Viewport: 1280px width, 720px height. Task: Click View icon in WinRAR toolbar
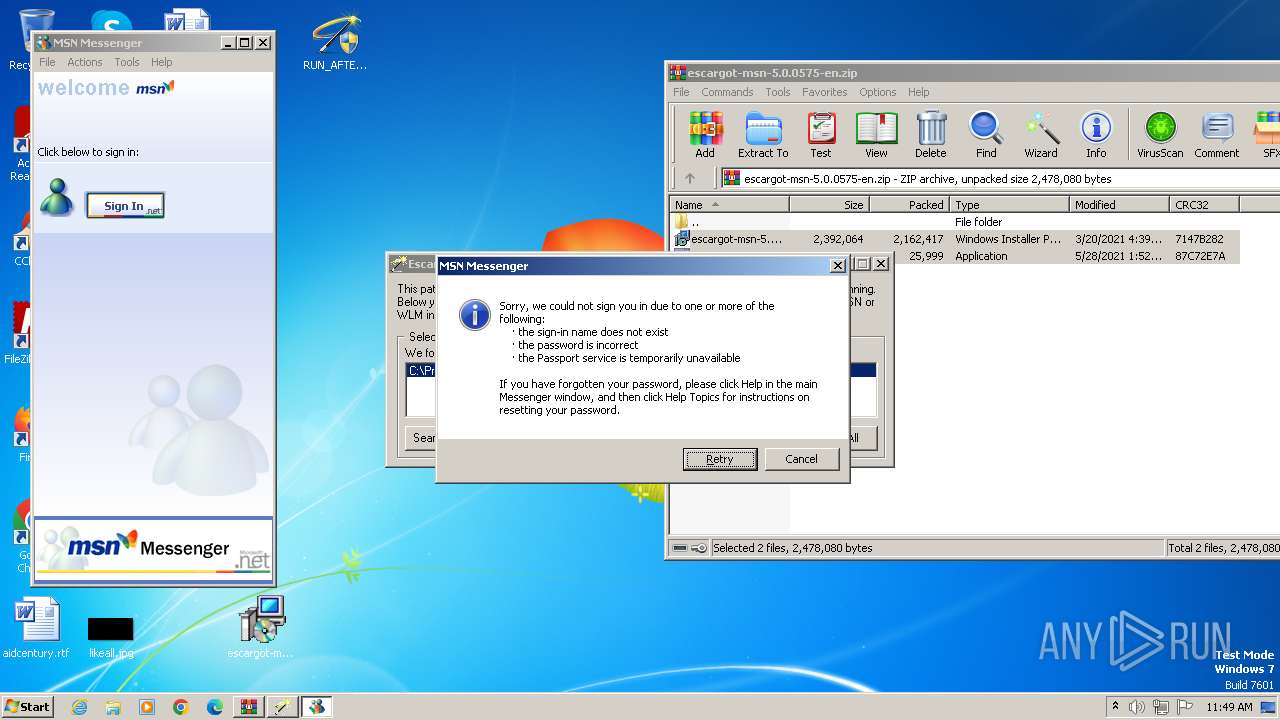pos(876,135)
